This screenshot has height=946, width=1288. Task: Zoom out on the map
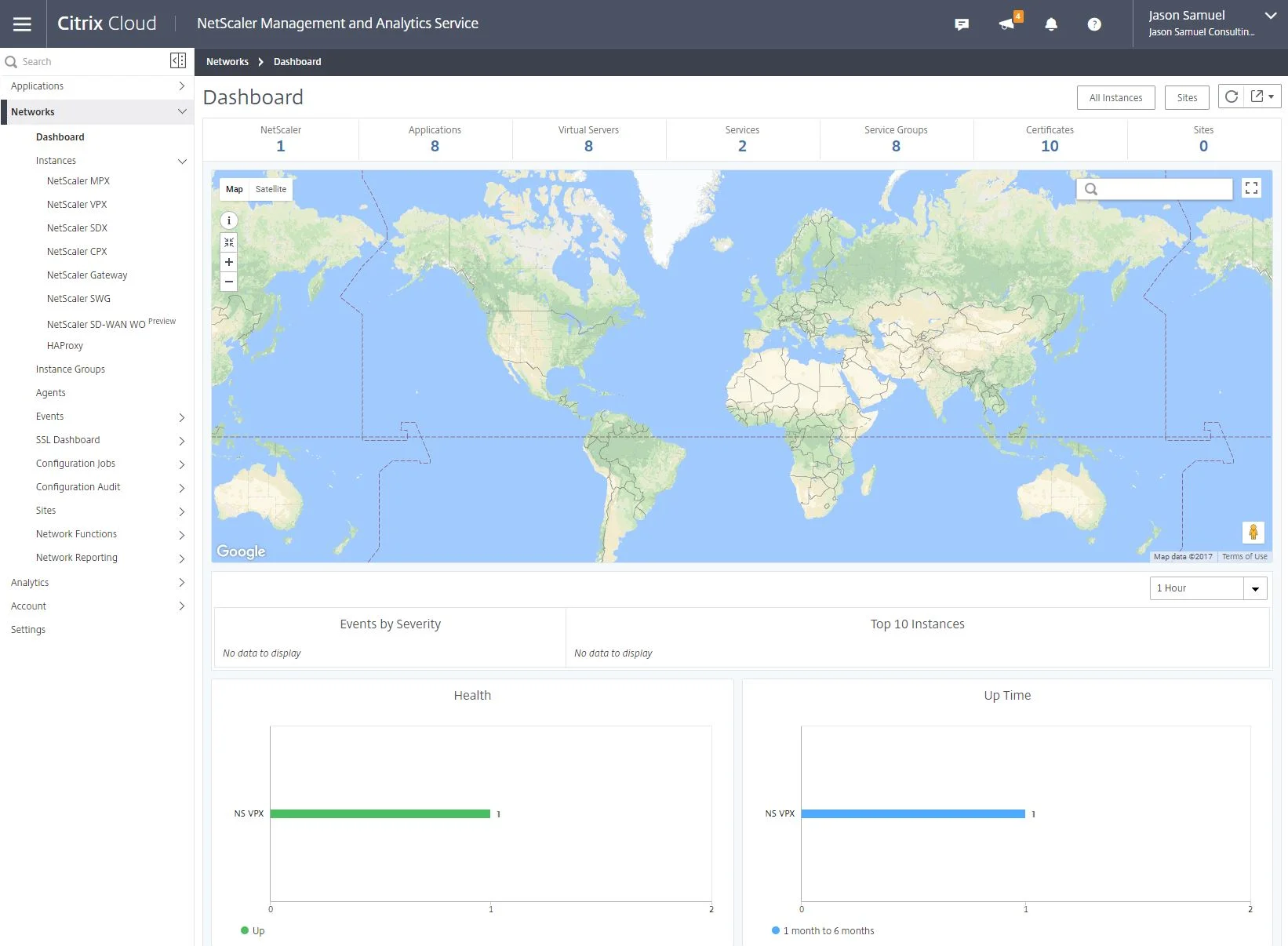(x=229, y=281)
